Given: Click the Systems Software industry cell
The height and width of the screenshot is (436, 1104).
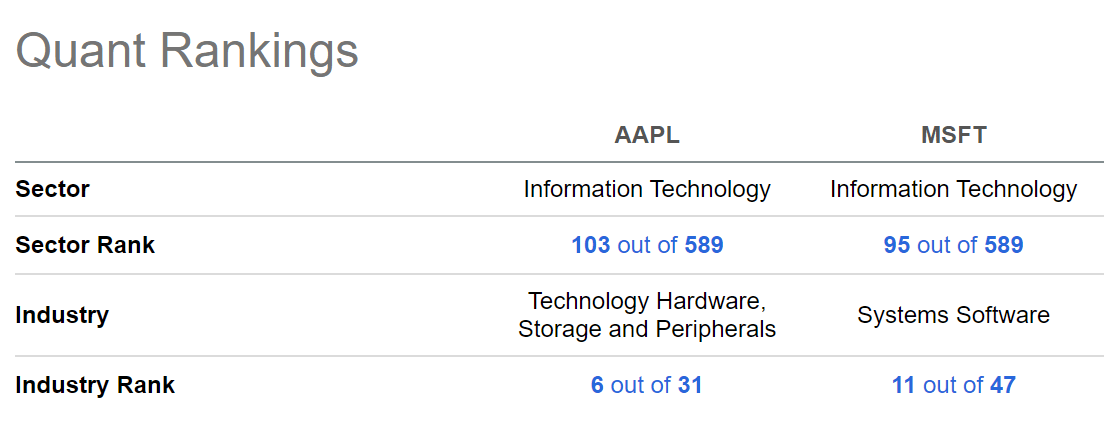Looking at the screenshot, I should (953, 315).
